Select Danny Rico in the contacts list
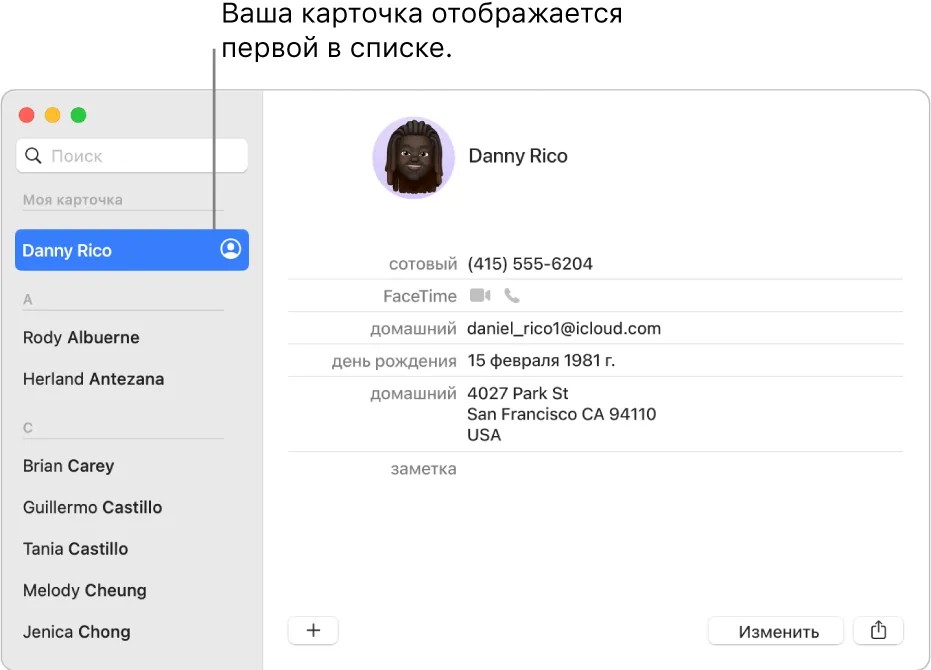The image size is (931, 670). [132, 250]
